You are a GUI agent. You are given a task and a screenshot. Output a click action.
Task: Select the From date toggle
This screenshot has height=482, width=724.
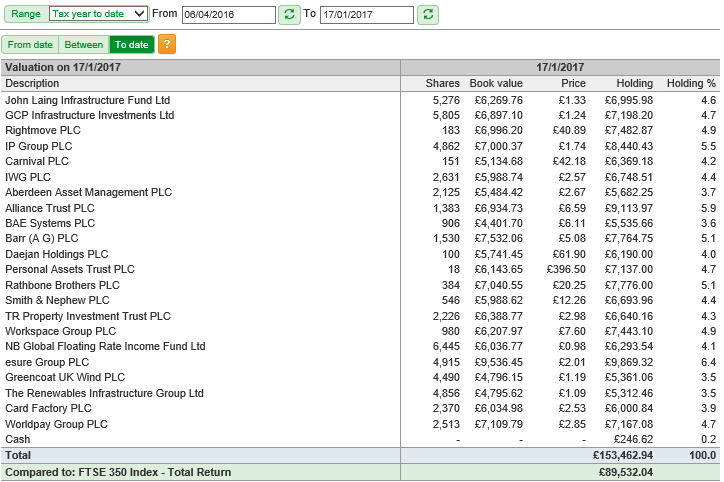[30, 45]
